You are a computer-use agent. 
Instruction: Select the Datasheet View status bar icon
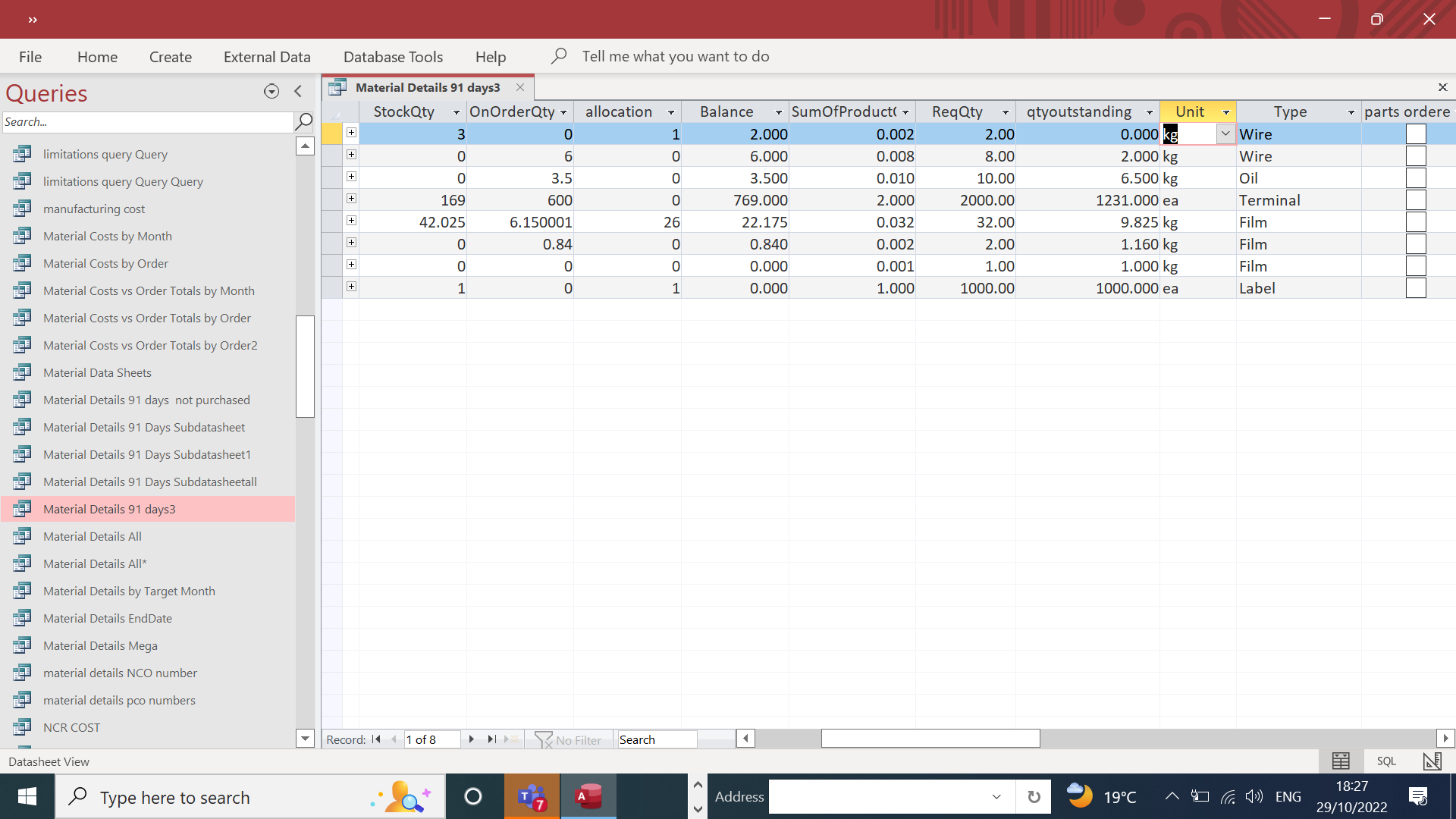coord(1341,761)
